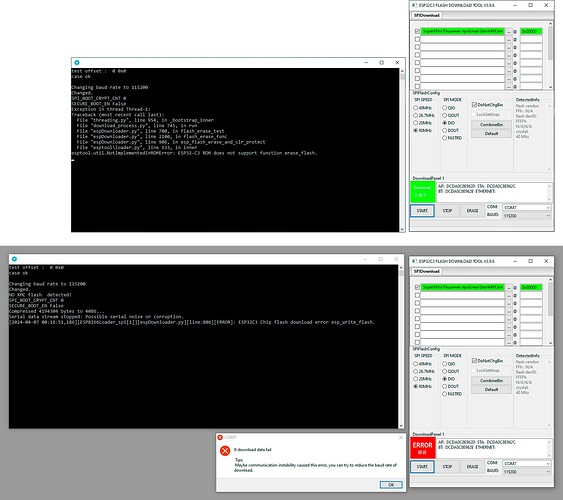Click CombineBin button in Download-status window
The height and width of the screenshot is (500, 563).
coord(491,125)
